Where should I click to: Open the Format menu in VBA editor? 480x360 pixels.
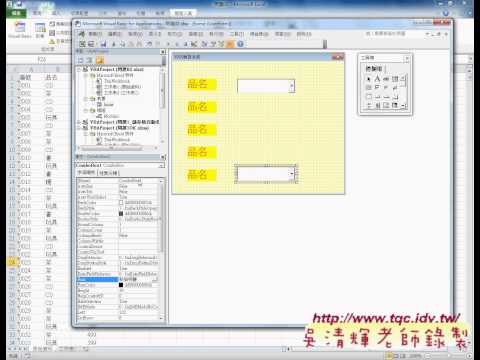(175, 34)
